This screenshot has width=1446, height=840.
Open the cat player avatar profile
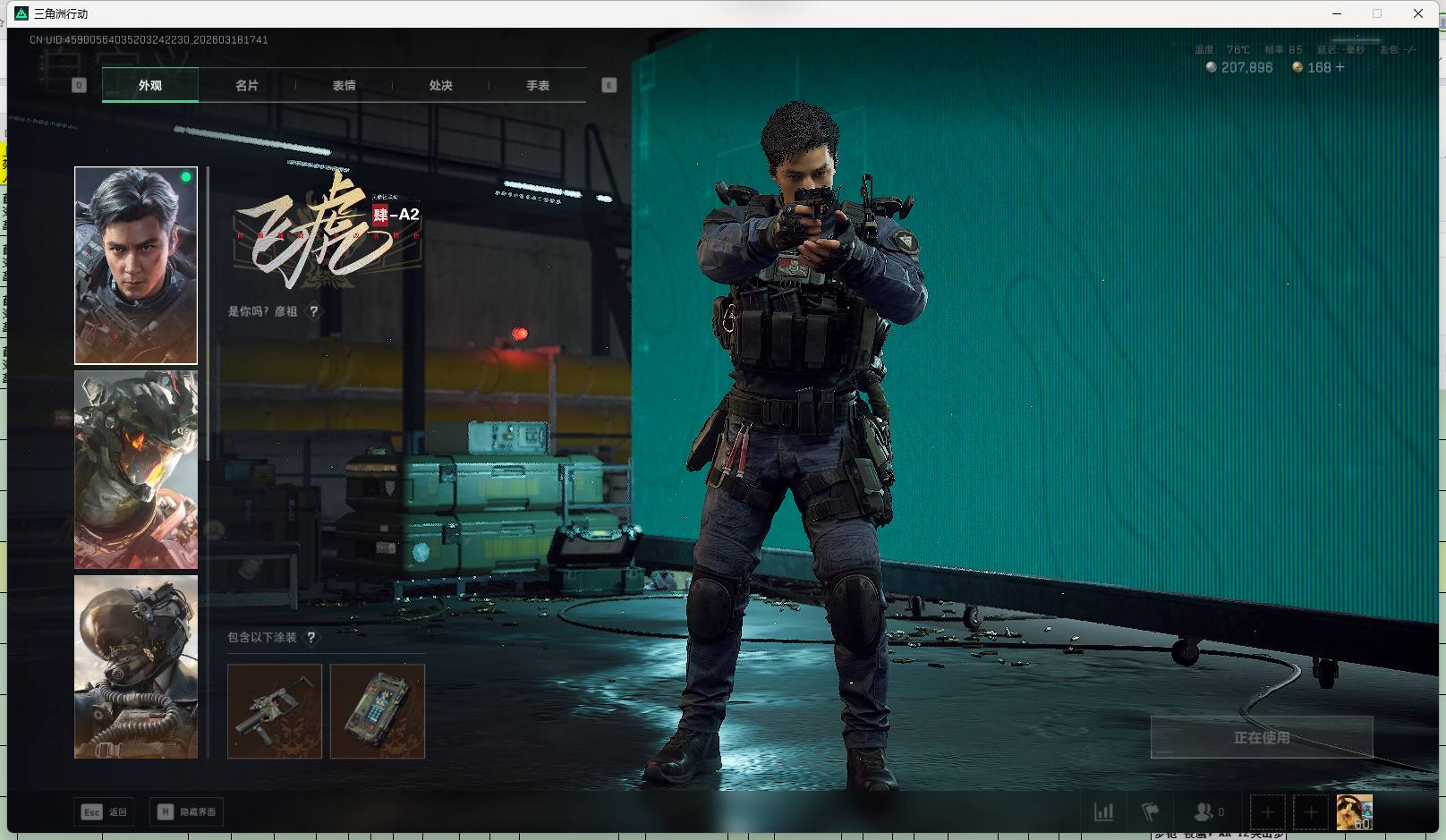(x=1354, y=812)
